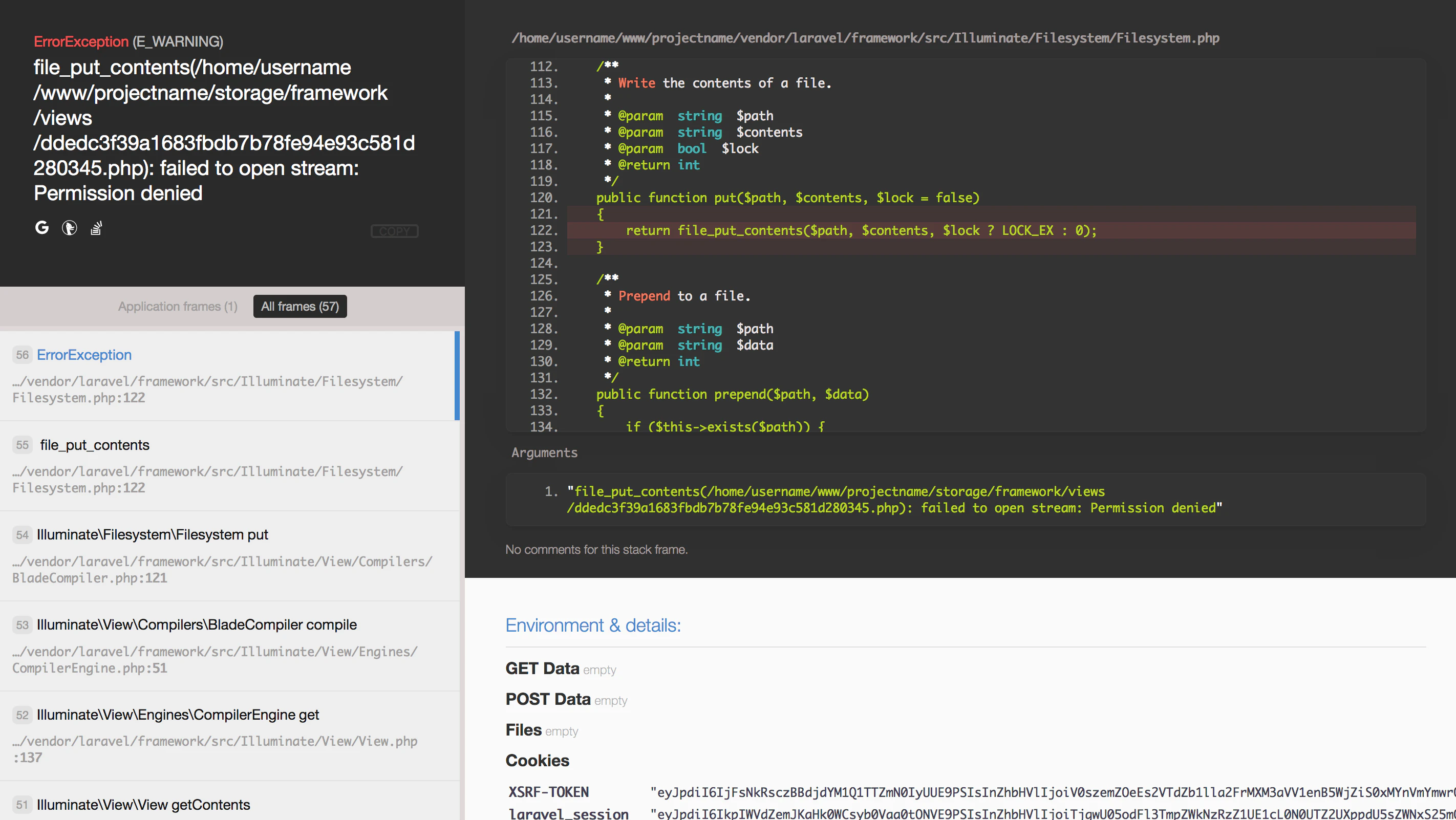Click the opening brace on line 121
The height and width of the screenshot is (820, 1456).
pos(600,214)
